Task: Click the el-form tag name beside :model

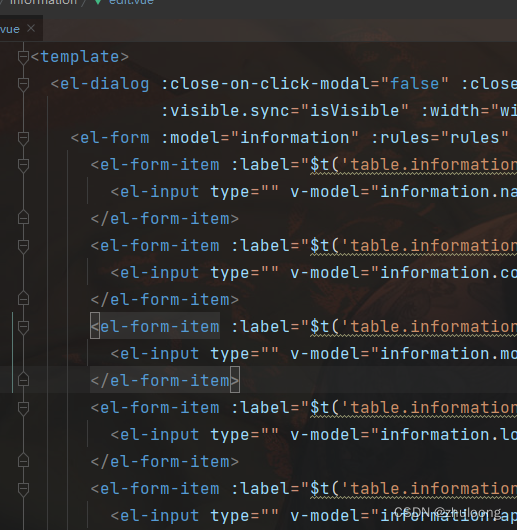Action: [x=115, y=138]
